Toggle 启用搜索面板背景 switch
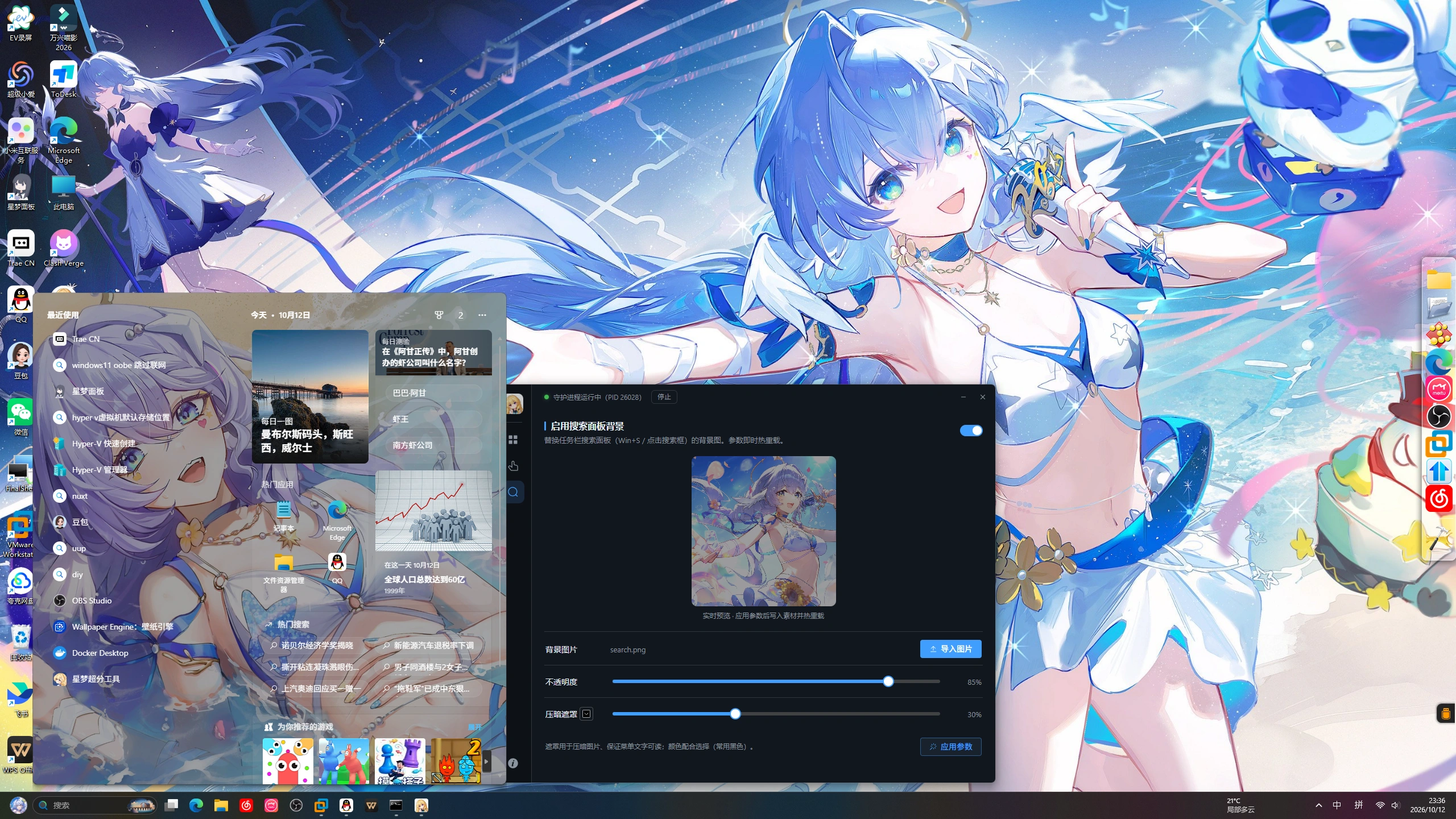 pos(971,431)
